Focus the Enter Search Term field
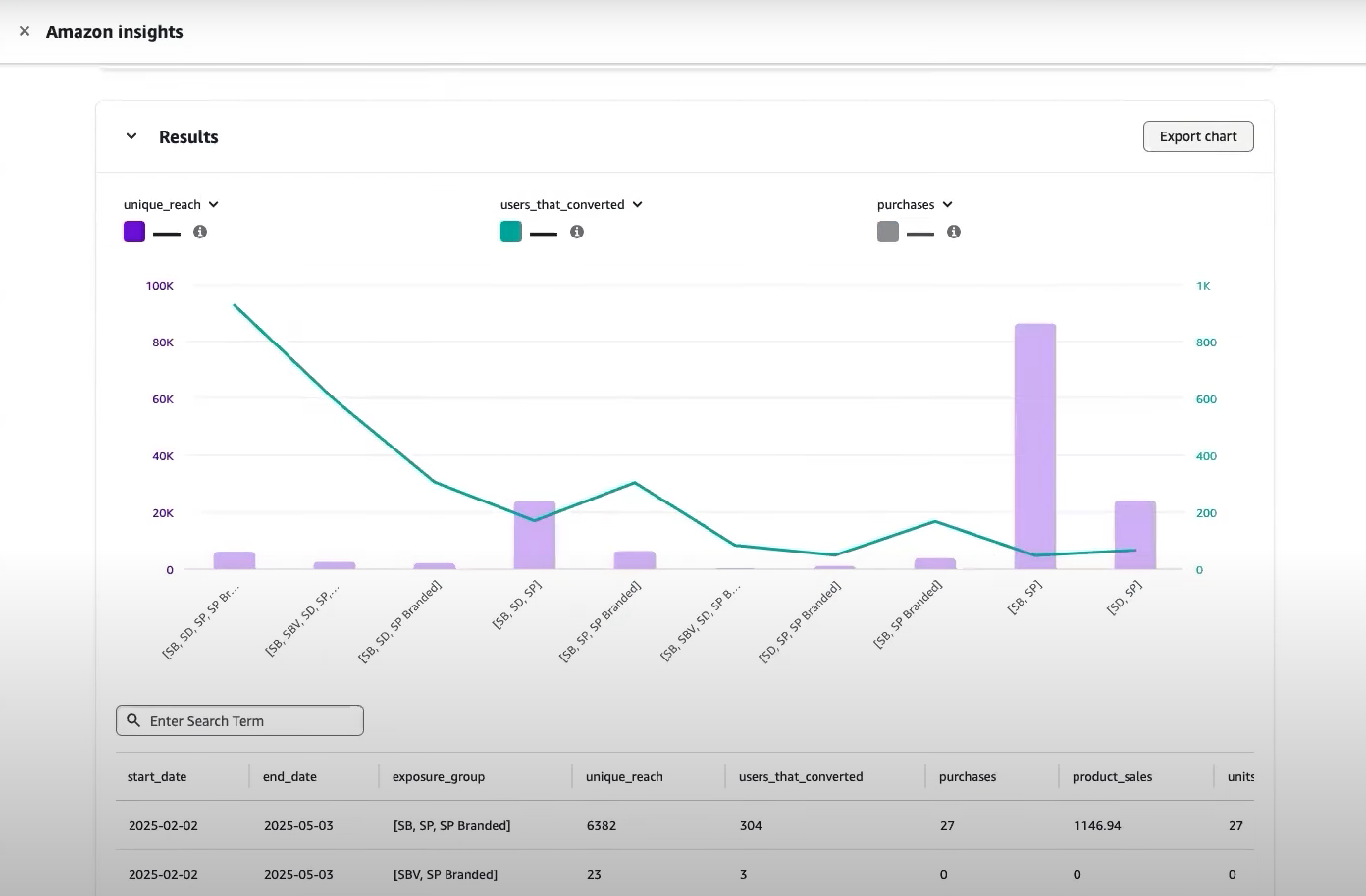This screenshot has width=1366, height=896. click(250, 721)
